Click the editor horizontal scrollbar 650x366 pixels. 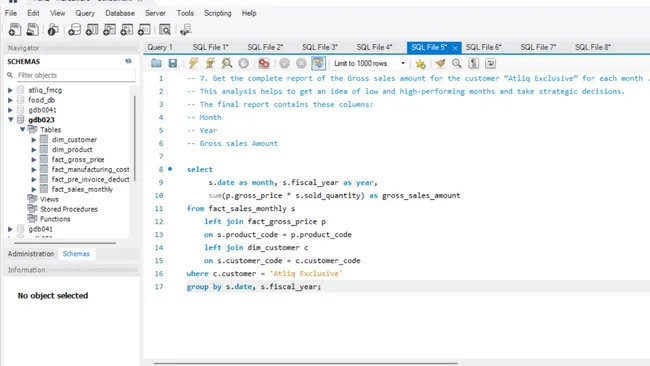[x=306, y=364]
